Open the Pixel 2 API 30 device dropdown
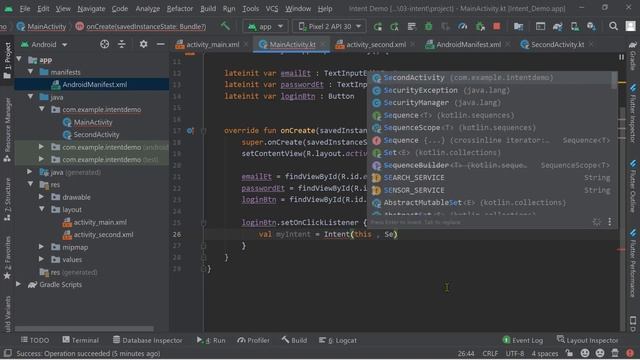The width and height of the screenshot is (640, 360). pos(329,27)
